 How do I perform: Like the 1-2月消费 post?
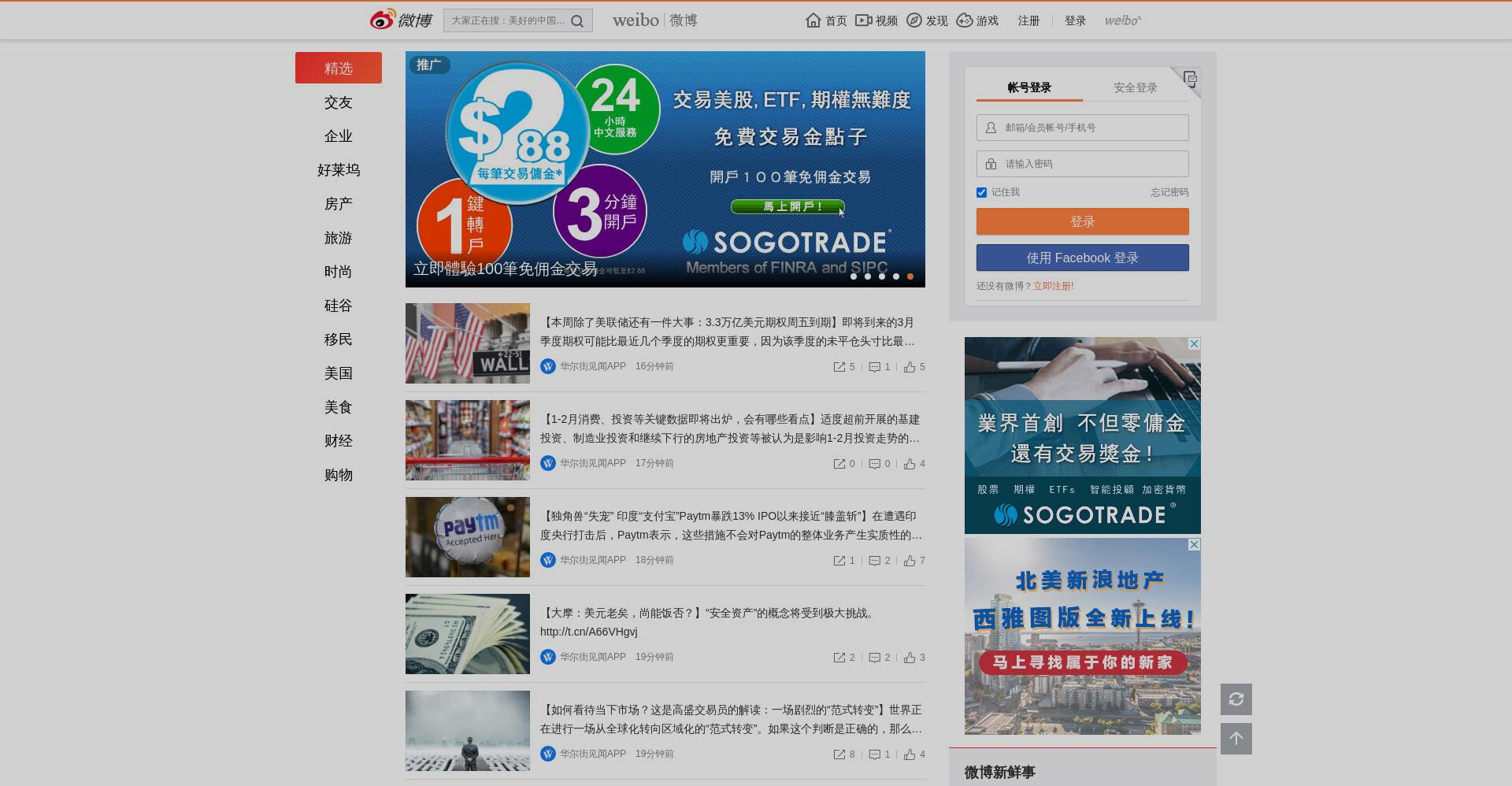pos(910,464)
